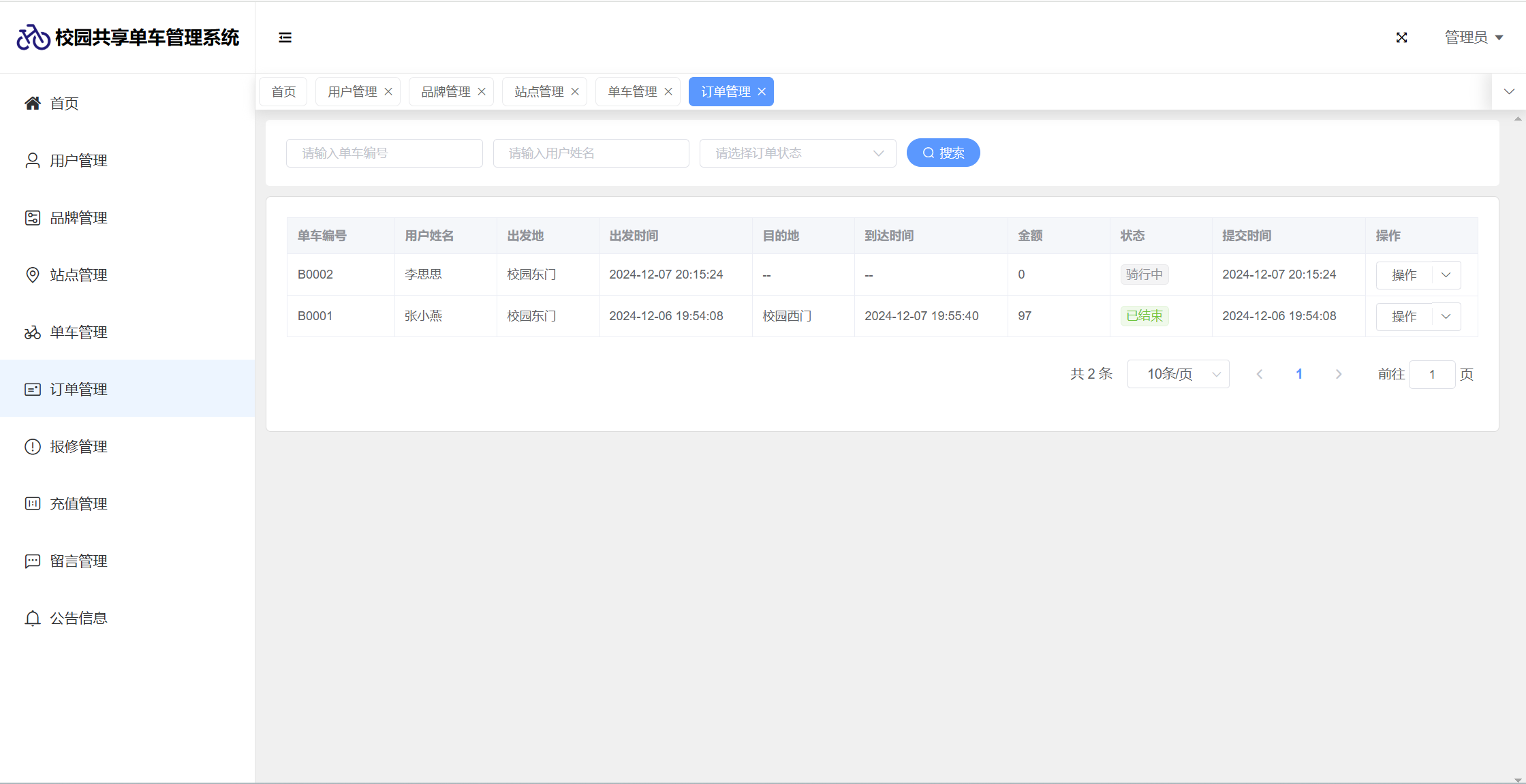Expand the 10条/页 page size selector
The image size is (1526, 784).
1178,374
